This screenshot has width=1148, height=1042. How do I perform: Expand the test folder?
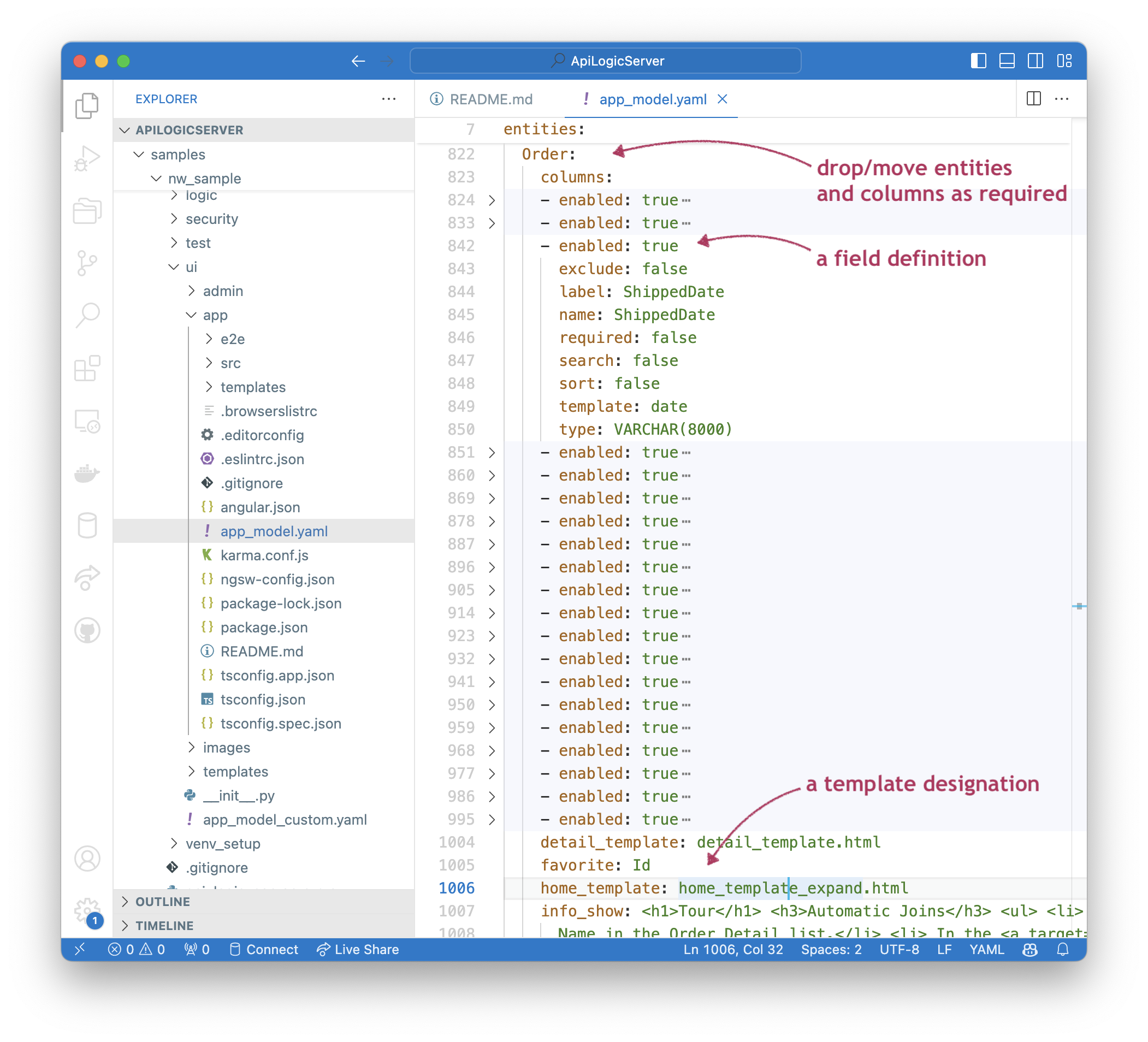[264, 243]
